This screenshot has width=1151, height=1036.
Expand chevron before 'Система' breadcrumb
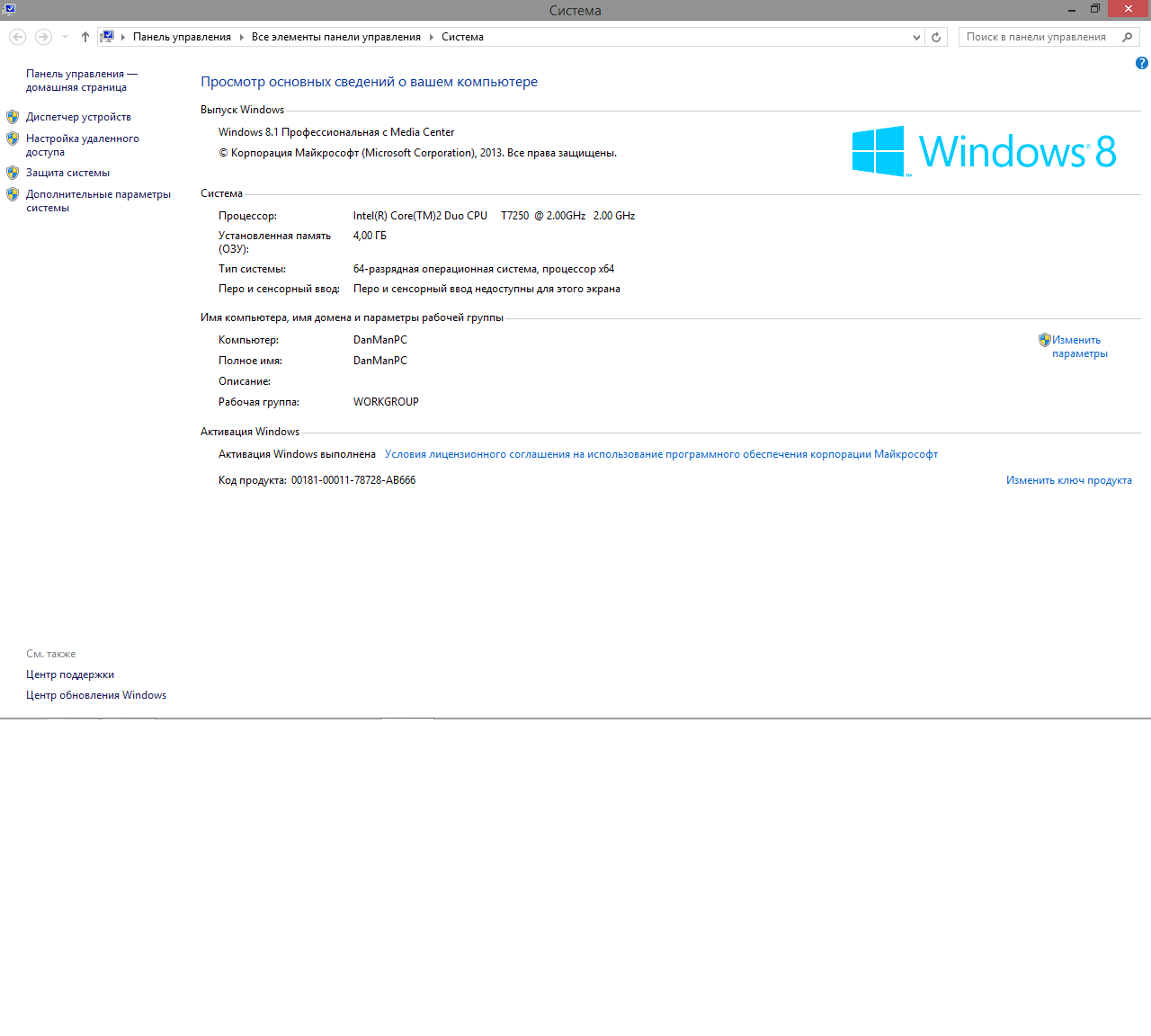[432, 37]
